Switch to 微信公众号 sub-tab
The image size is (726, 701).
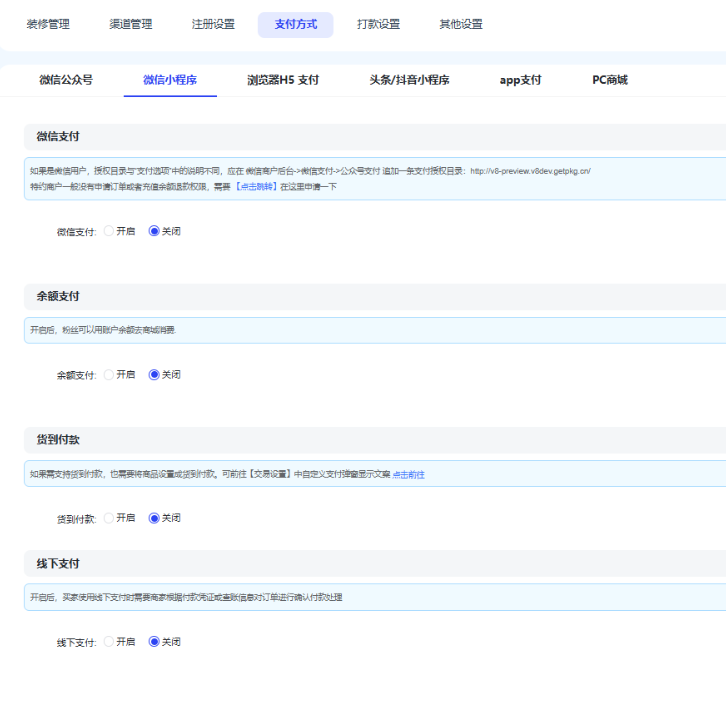click(x=66, y=80)
